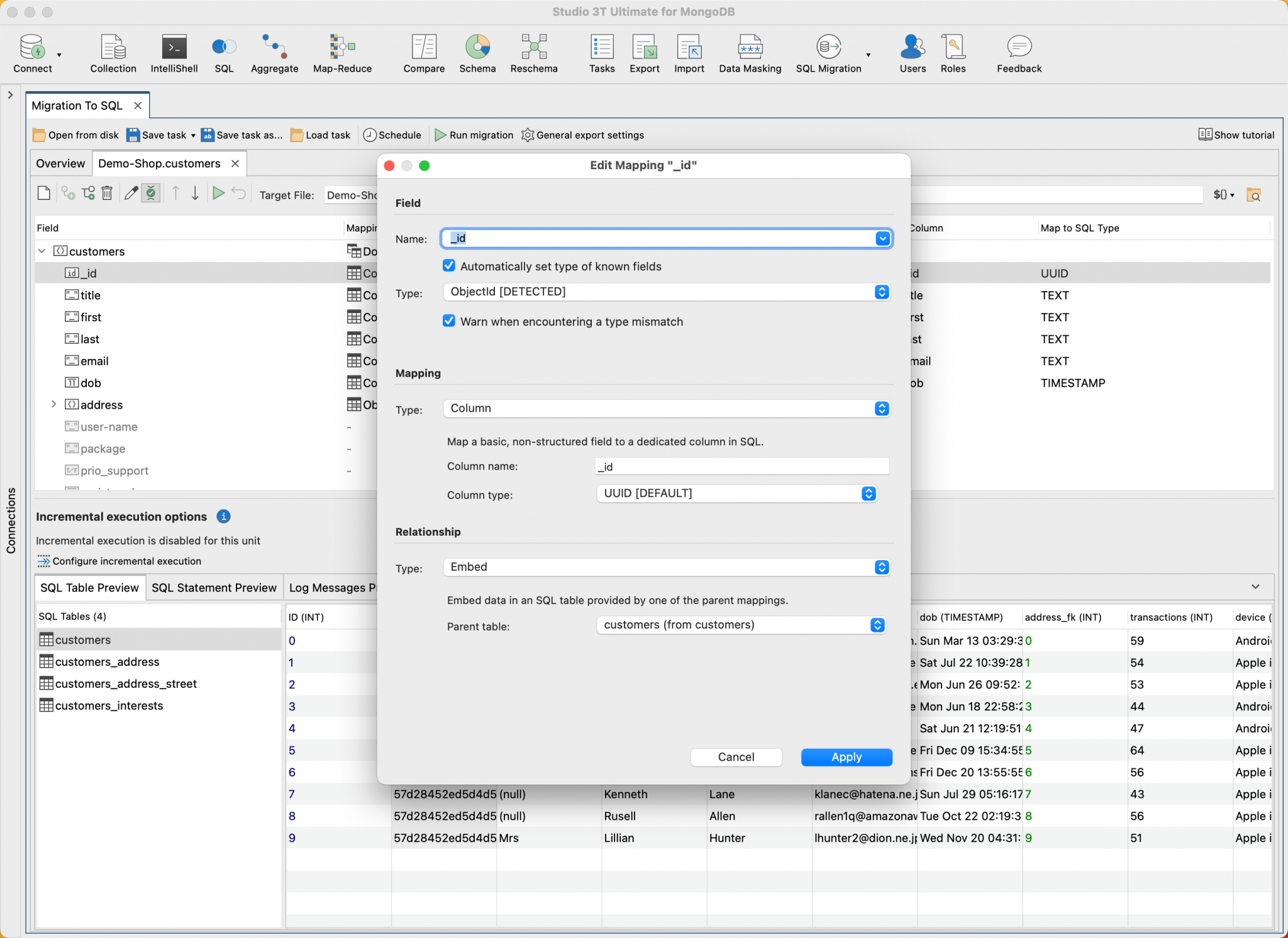Click the Column name input field
The height and width of the screenshot is (938, 1288).
(x=741, y=466)
